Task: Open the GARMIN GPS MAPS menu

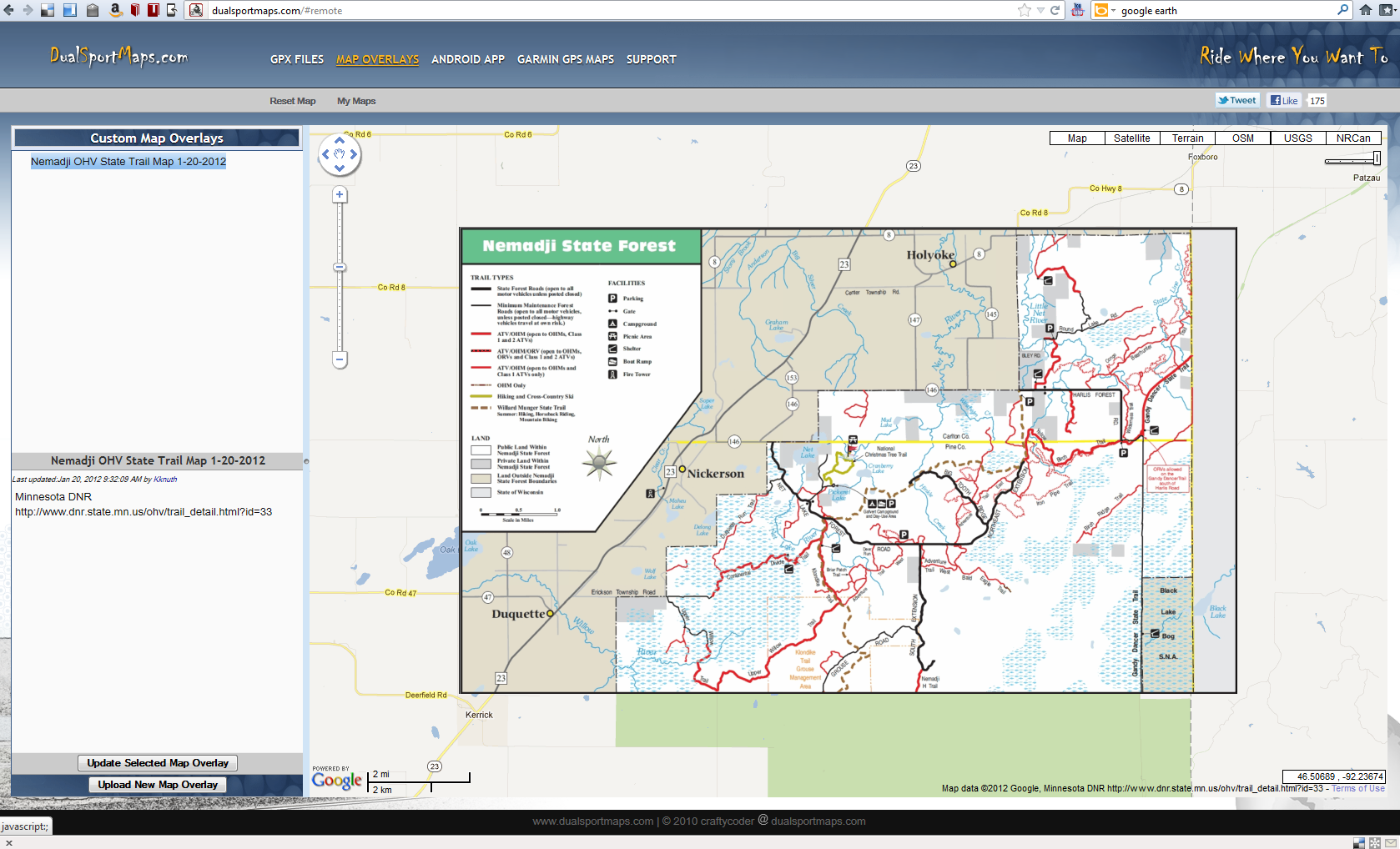Action: (x=565, y=59)
